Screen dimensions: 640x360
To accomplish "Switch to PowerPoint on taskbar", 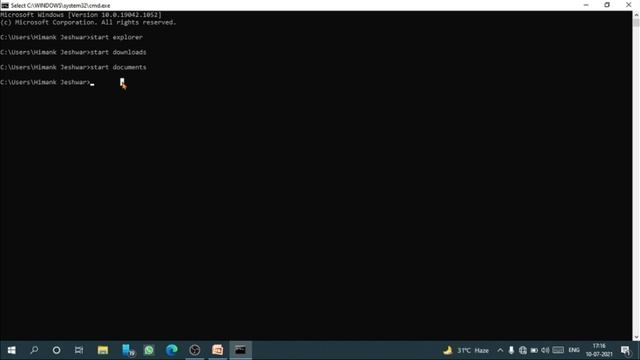I will click(218, 350).
